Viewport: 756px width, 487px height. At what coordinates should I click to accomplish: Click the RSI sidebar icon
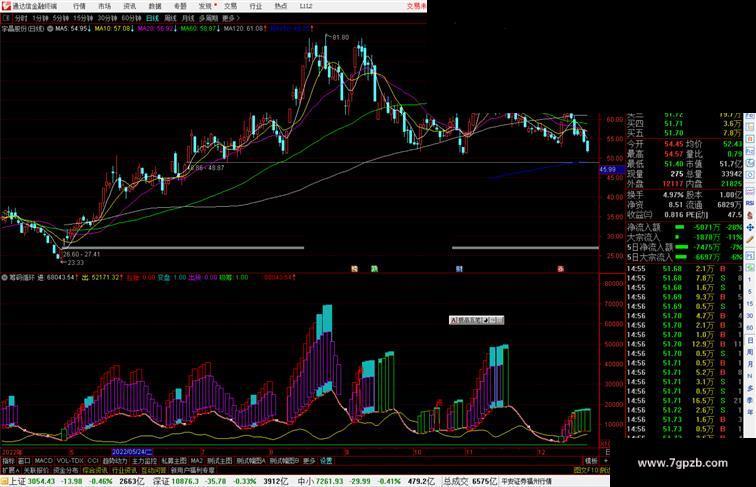coord(750,203)
